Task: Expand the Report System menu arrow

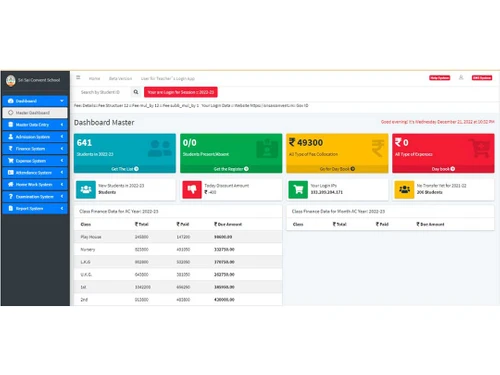Action: pyautogui.click(x=62, y=208)
